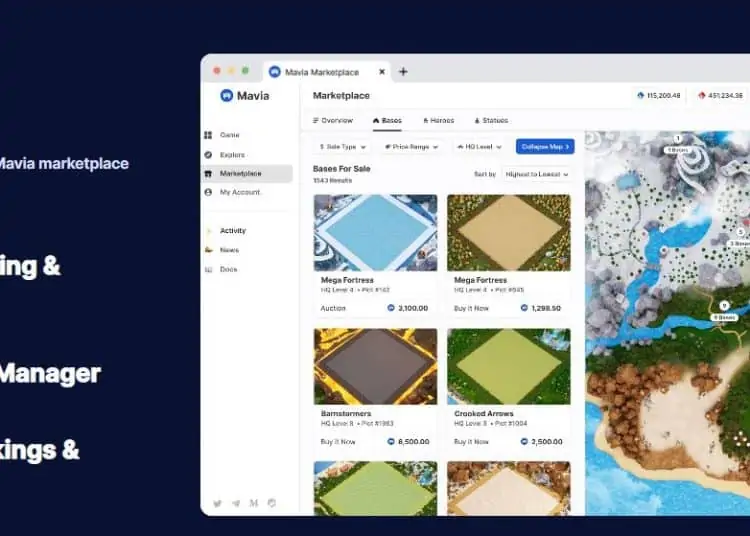Click the map marker labeled 1
The width and height of the screenshot is (750, 536).
point(677,139)
